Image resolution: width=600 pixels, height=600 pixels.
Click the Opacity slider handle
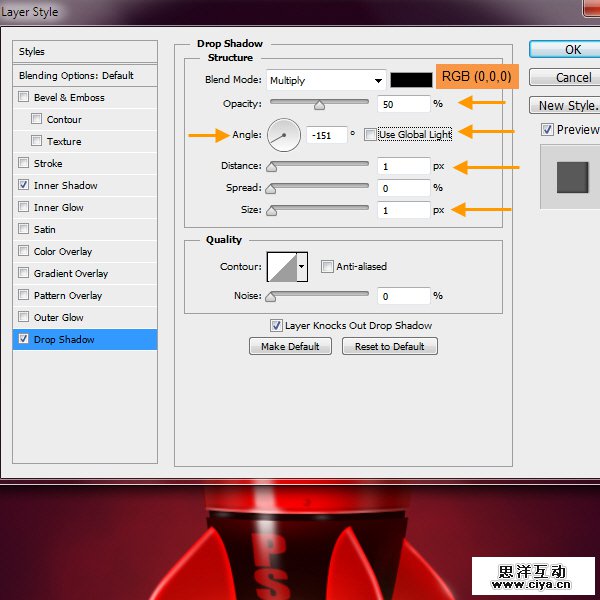click(x=319, y=105)
